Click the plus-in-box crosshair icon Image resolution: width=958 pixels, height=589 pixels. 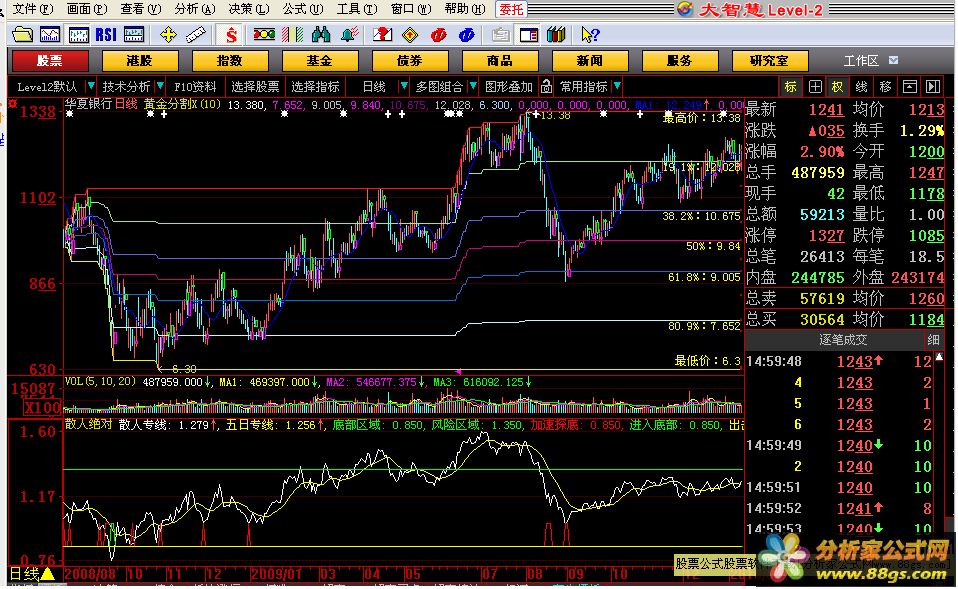click(x=815, y=87)
